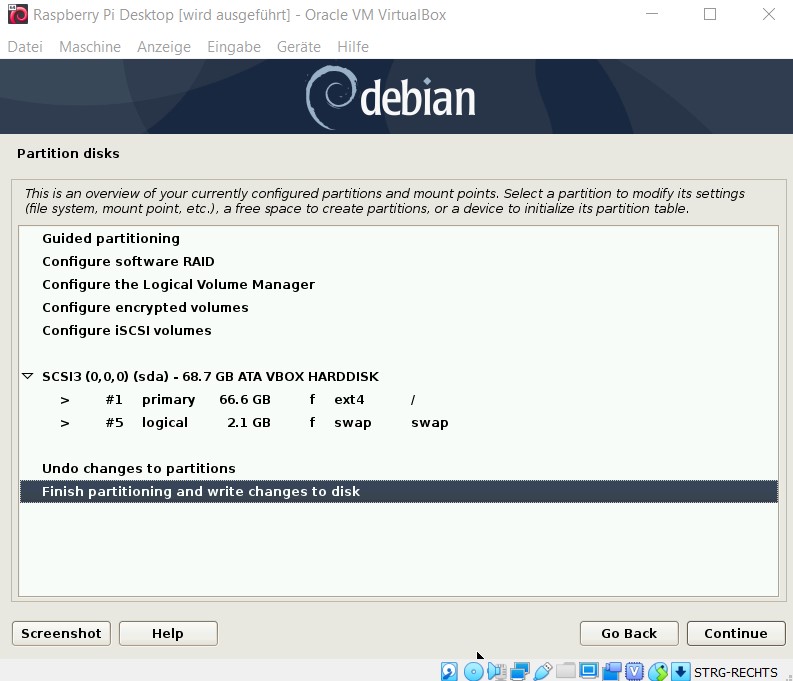Click the virtualization CPU status icon
Viewport: 793px width, 681px height.
tap(634, 671)
